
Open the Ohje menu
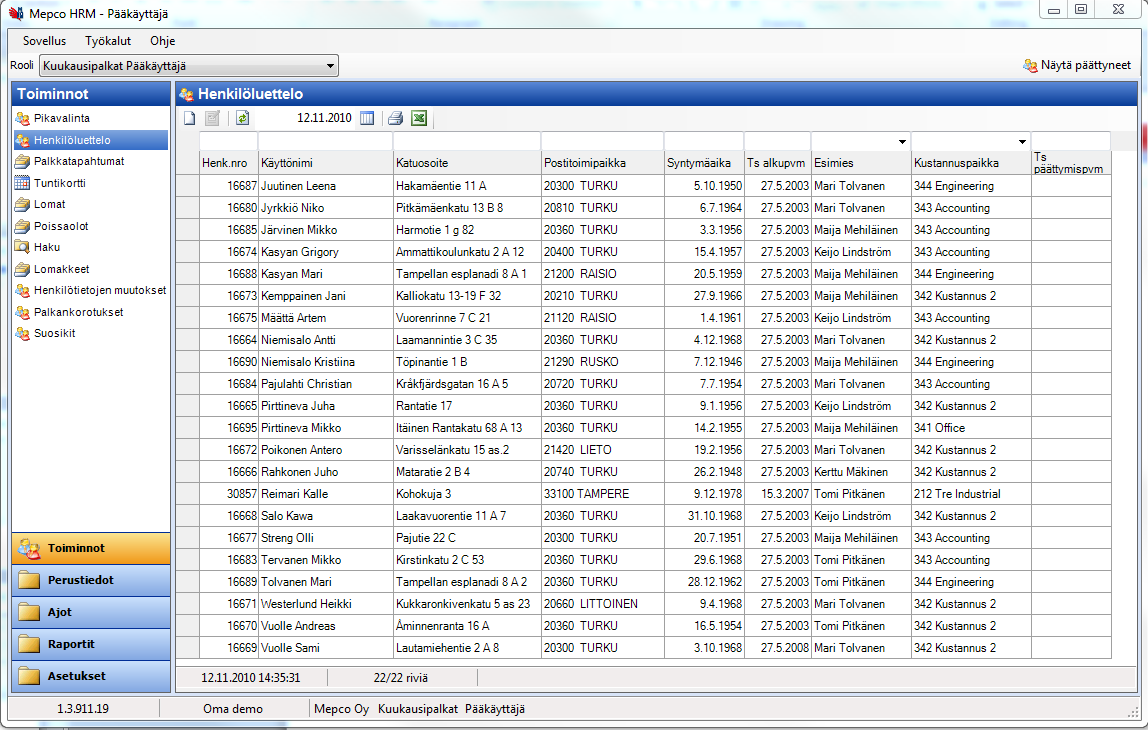click(163, 41)
